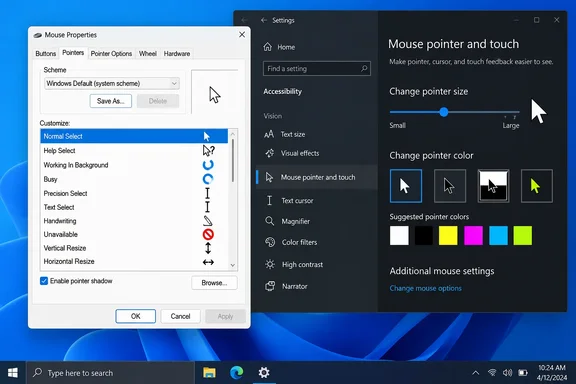Image resolution: width=576 pixels, height=384 pixels.
Task: Pick the lime green suggested pointer color
Action: tap(522, 236)
